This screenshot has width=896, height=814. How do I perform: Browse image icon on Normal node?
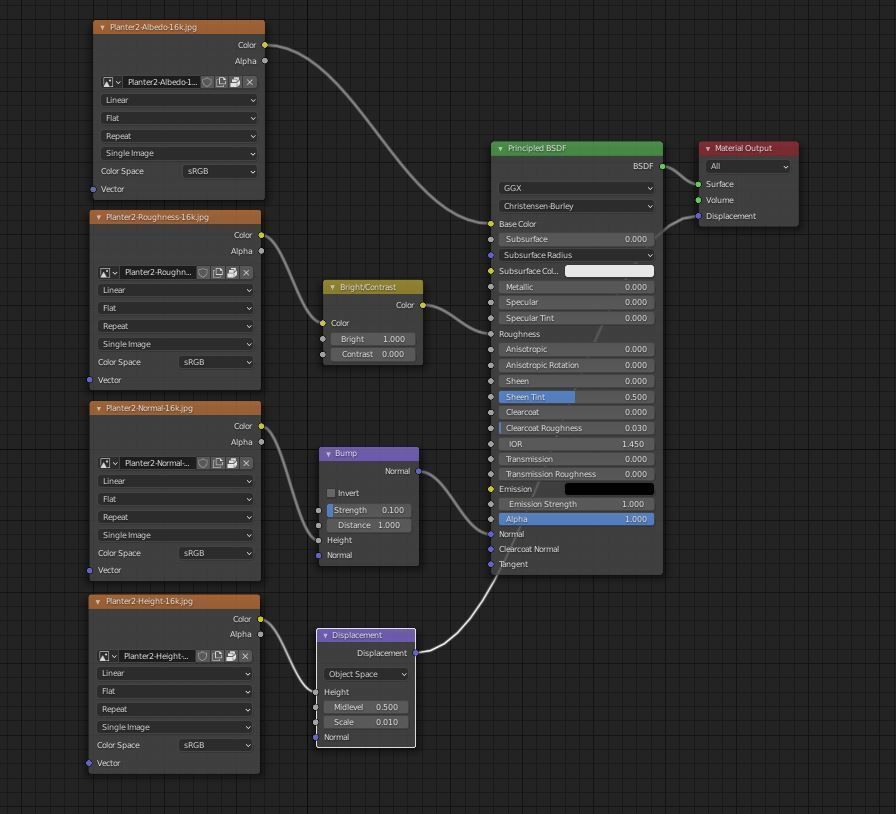click(x=109, y=463)
